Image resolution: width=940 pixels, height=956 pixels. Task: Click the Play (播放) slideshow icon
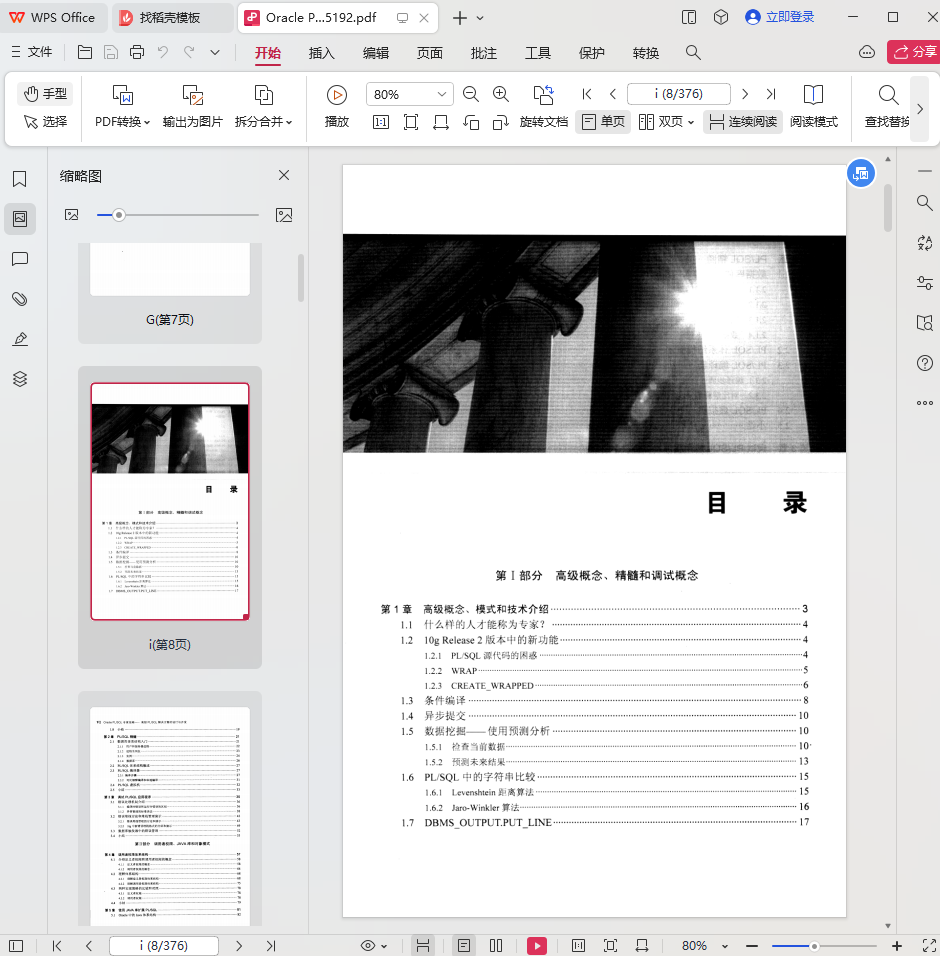coord(337,95)
